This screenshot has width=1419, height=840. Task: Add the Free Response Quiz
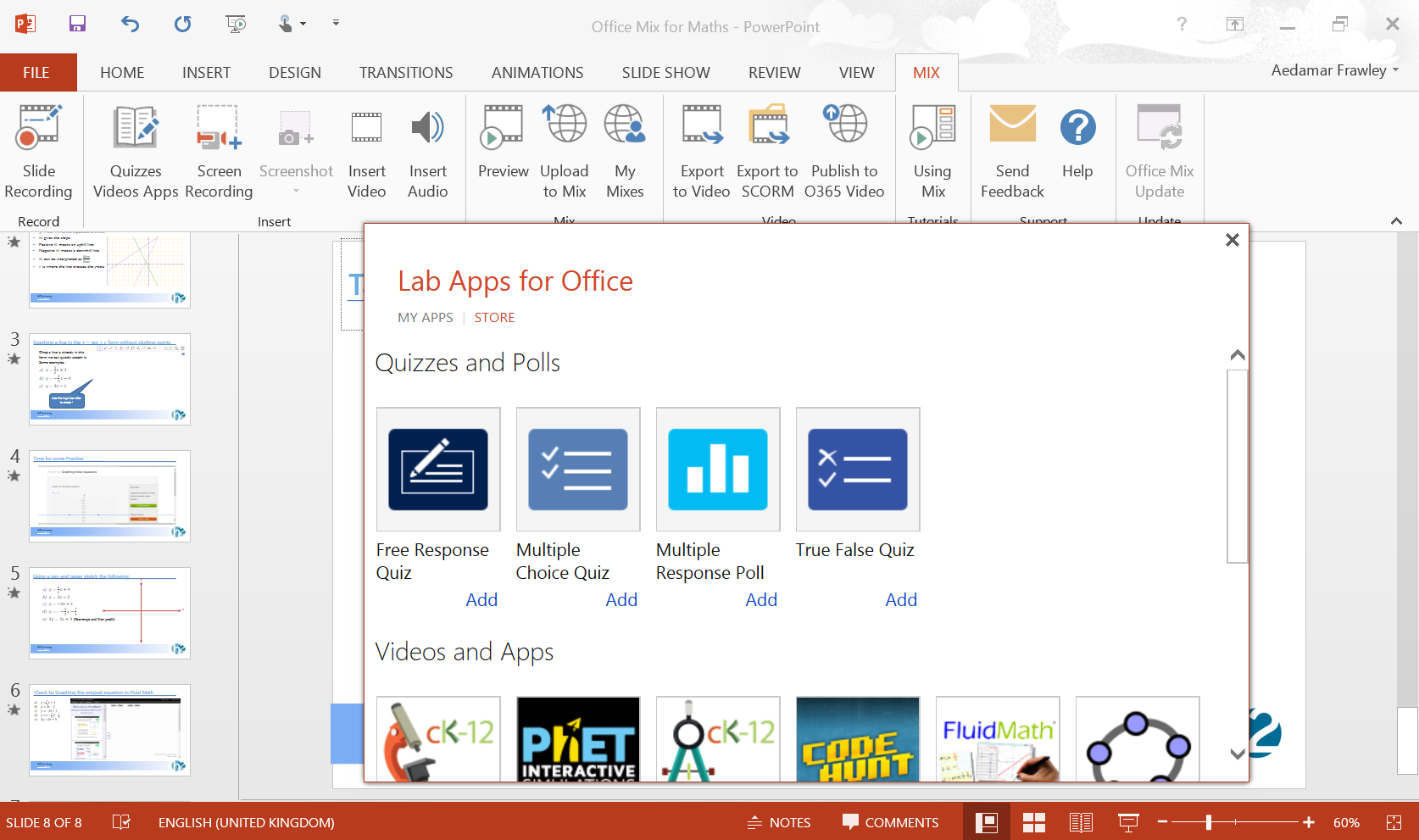(481, 600)
